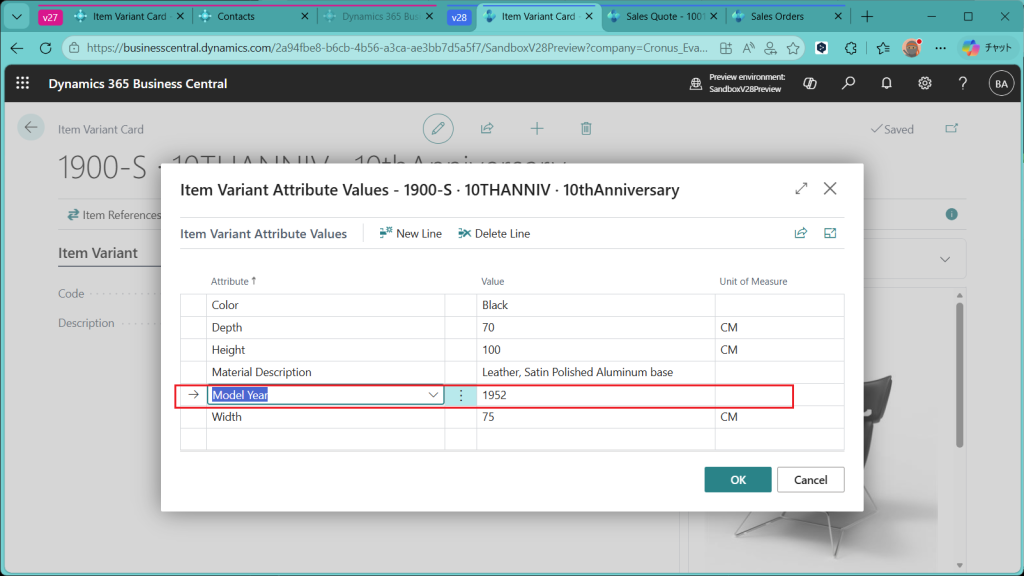Open the settings gear in Business Central
The height and width of the screenshot is (576, 1024).
925,84
